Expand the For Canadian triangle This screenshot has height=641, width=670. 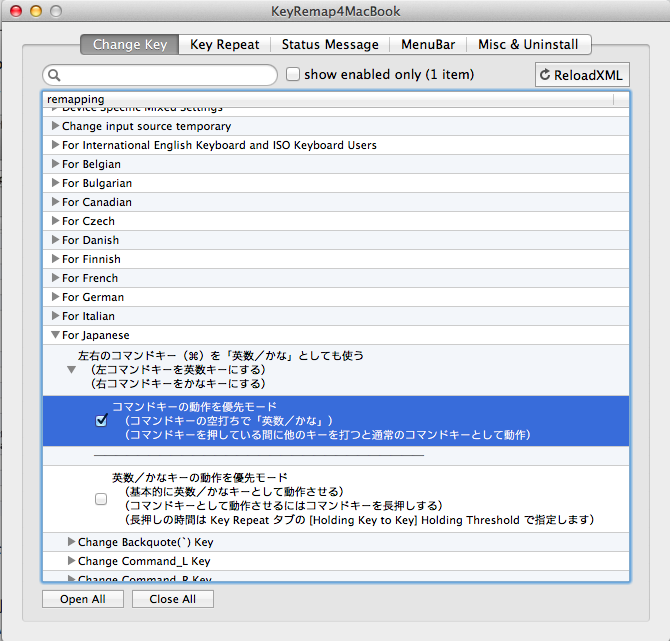[x=55, y=202]
